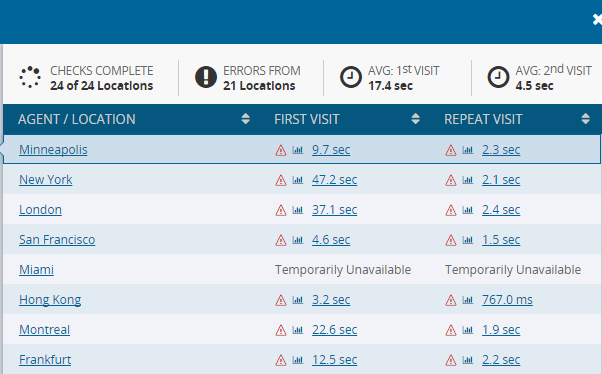
Task: Open Montreal repeat visit chart icon
Action: coord(468,329)
